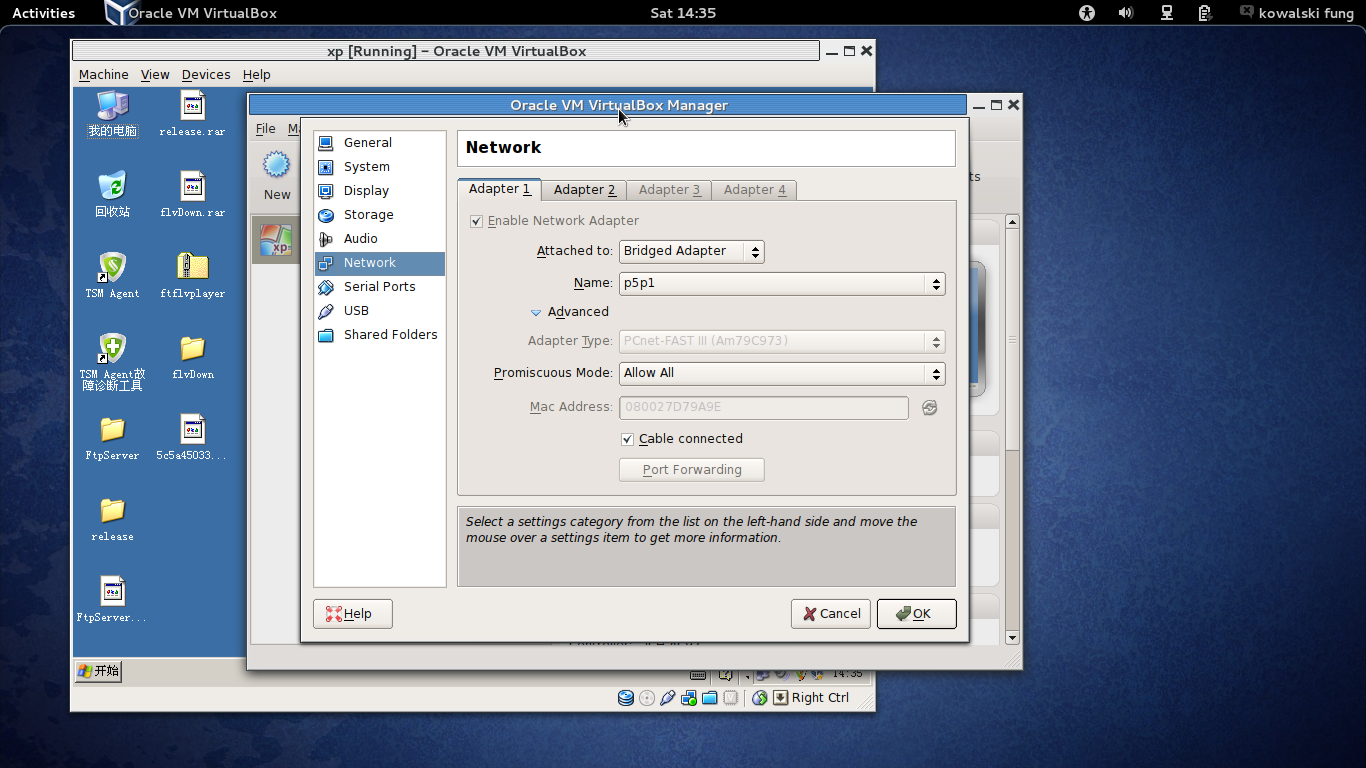Open the volume control in top bar

click(1126, 13)
